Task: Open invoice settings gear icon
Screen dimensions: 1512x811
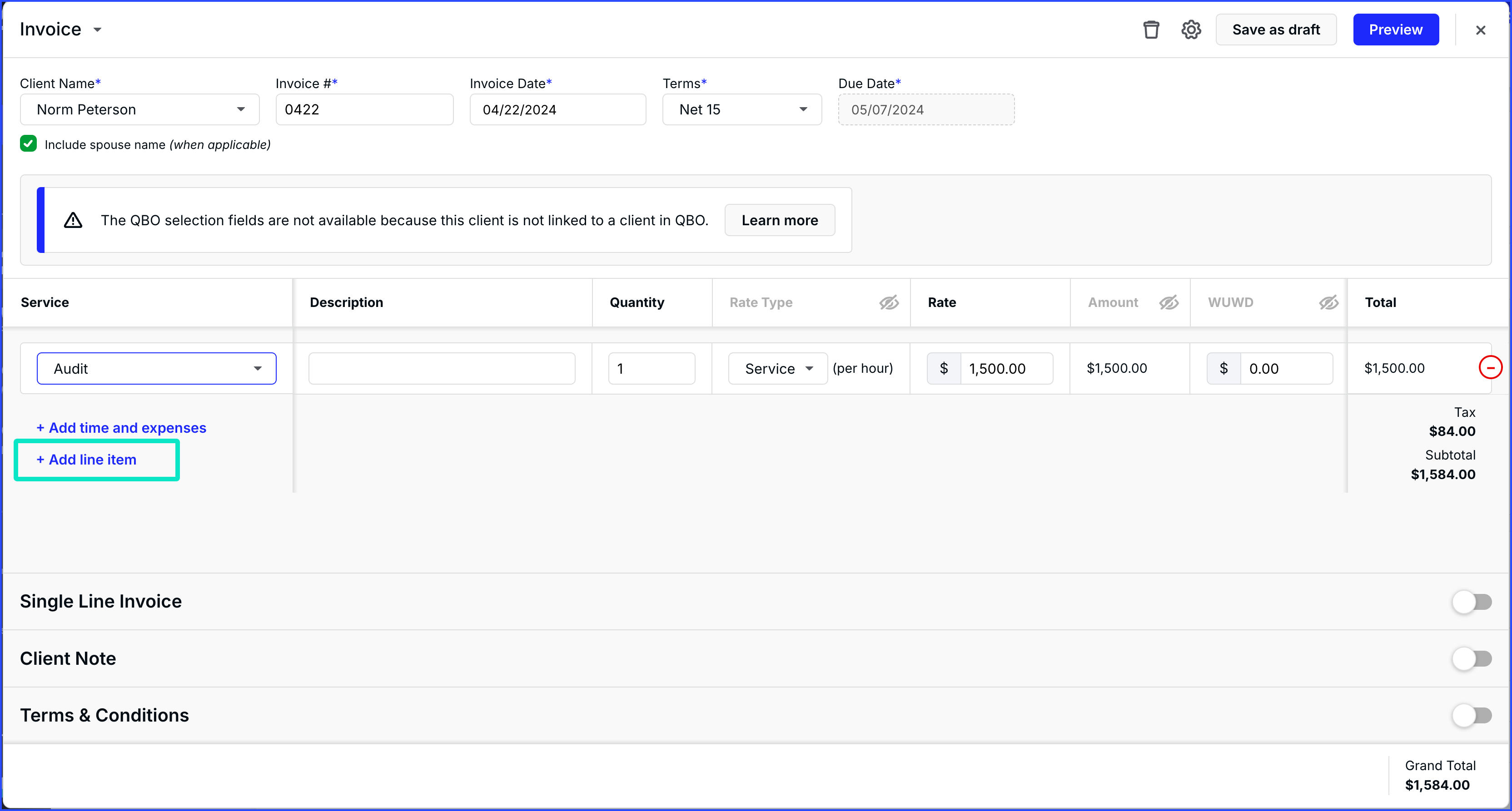Action: pos(1190,30)
